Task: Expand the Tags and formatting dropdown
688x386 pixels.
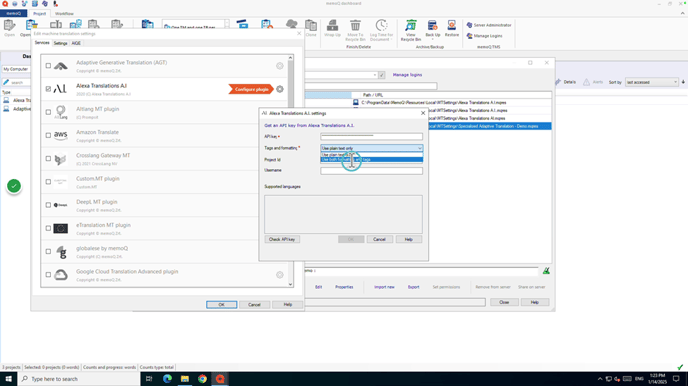Action: (x=371, y=148)
